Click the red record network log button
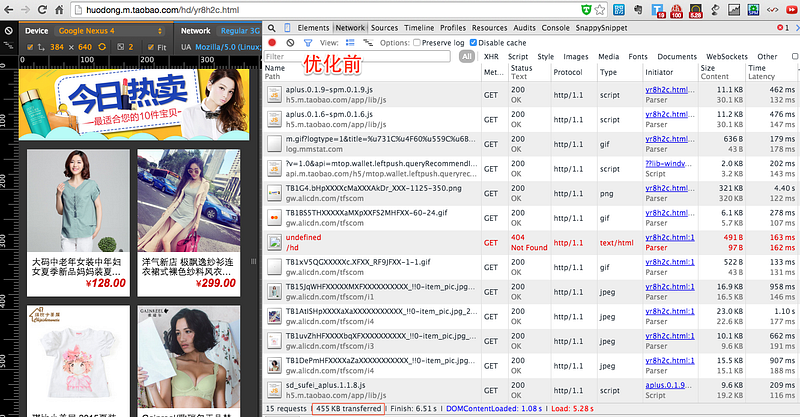The width and height of the screenshot is (800, 417). [x=272, y=43]
